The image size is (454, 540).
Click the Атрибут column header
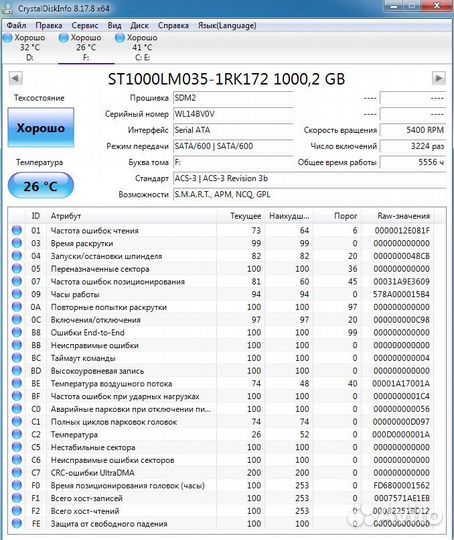coord(132,216)
